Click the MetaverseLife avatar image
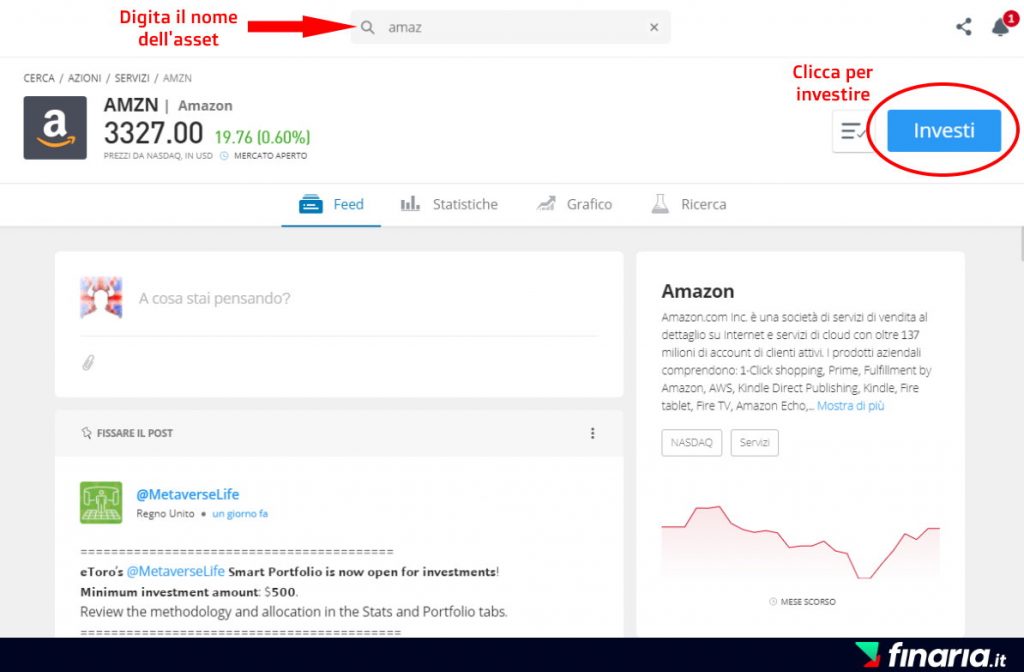 (101, 503)
